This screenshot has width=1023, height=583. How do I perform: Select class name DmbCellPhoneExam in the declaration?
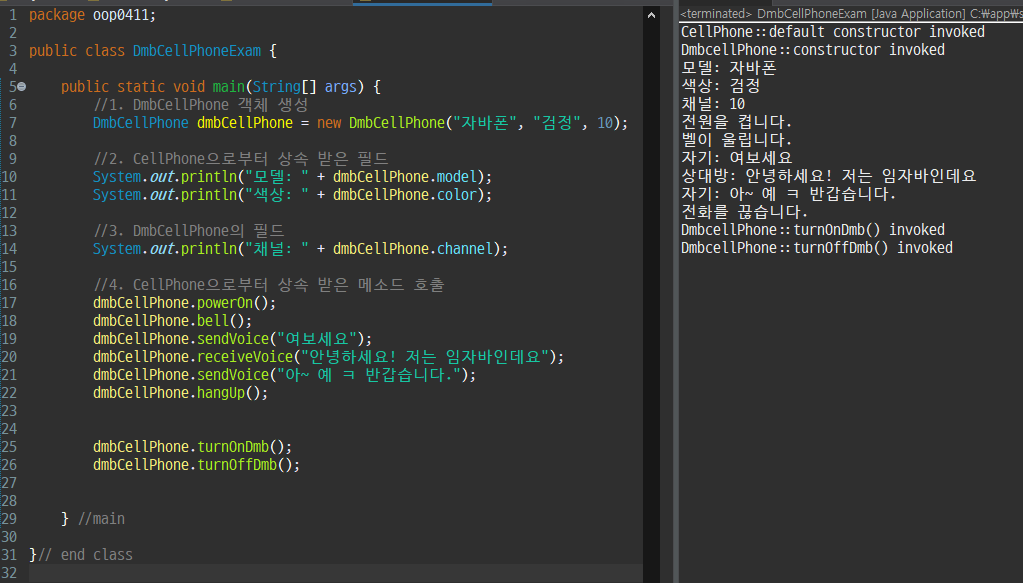click(196, 51)
